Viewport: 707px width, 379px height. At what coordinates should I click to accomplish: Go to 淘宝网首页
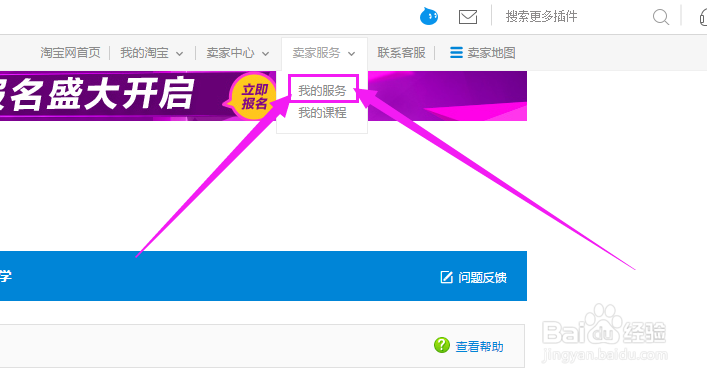(x=70, y=53)
